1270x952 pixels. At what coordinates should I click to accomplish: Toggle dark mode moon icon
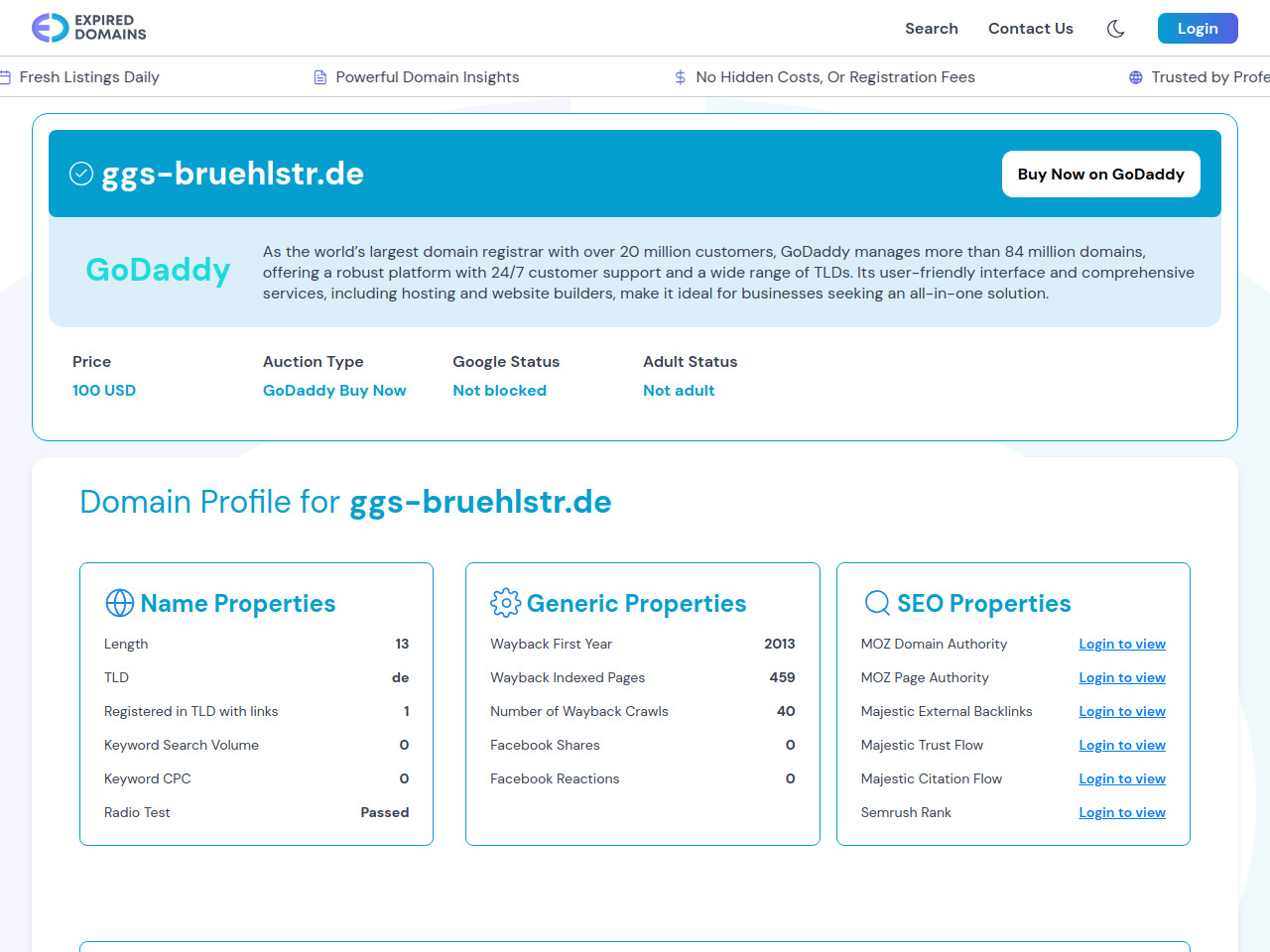click(1115, 29)
